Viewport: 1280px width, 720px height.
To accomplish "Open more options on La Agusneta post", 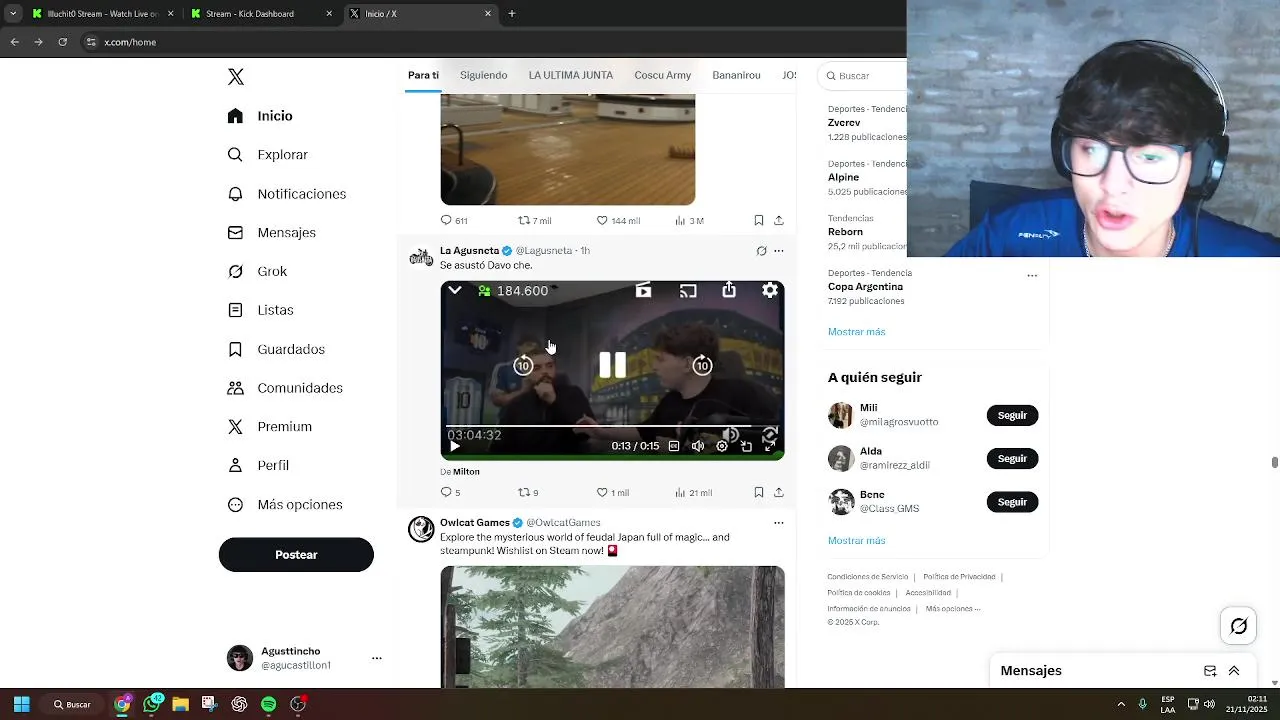I will pyautogui.click(x=779, y=251).
